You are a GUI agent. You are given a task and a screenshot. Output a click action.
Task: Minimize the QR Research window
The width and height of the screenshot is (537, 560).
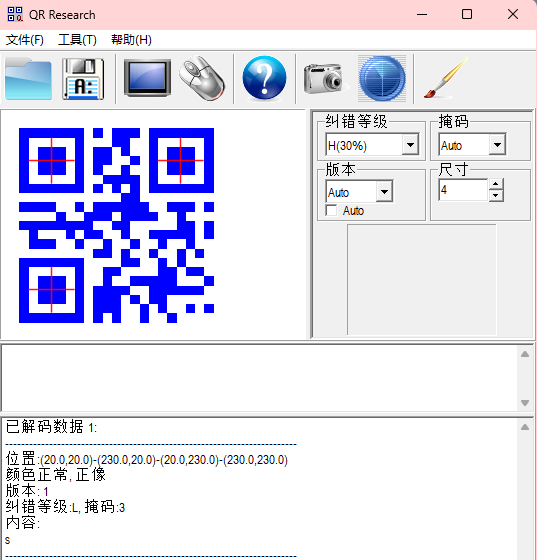[x=422, y=14]
